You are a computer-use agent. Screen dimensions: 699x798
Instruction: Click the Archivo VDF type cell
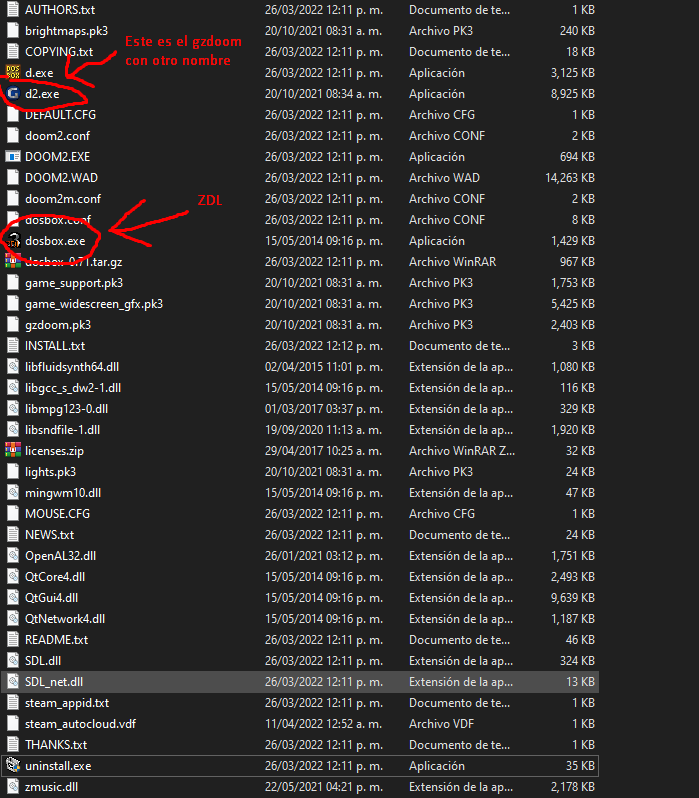(441, 724)
